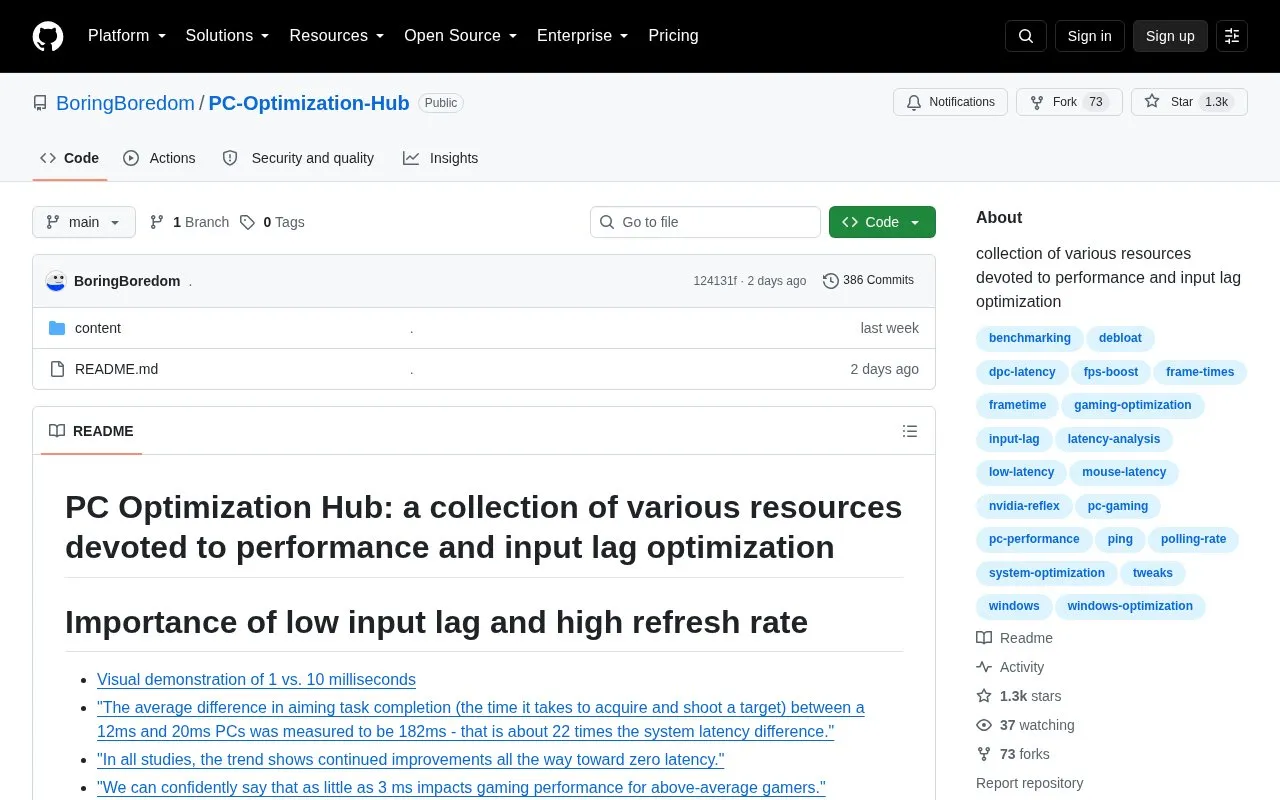The width and height of the screenshot is (1280, 800).
Task: Open Visual demonstration of 1 vs. 10 milliseconds
Action: 256,680
